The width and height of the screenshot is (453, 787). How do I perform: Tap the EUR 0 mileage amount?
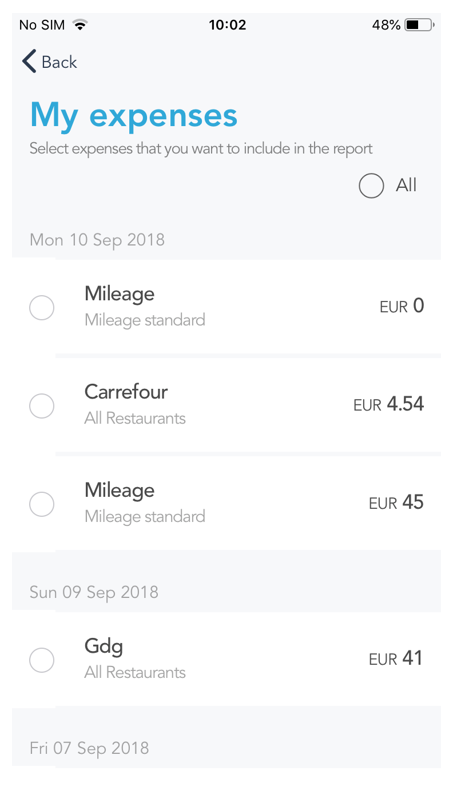pyautogui.click(x=402, y=306)
